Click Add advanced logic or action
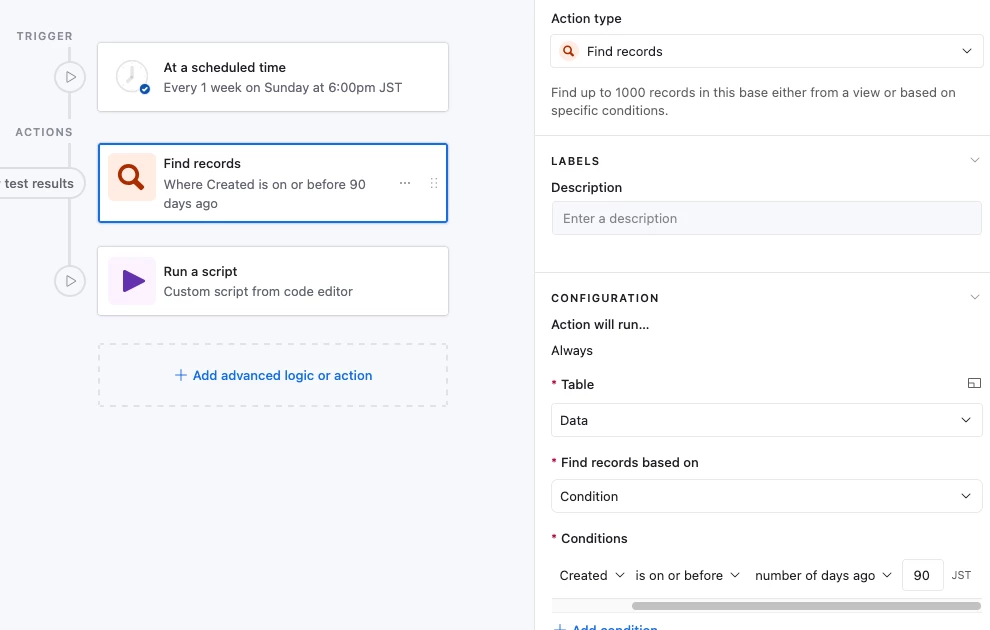Viewport: 990px width, 630px height. point(273,376)
